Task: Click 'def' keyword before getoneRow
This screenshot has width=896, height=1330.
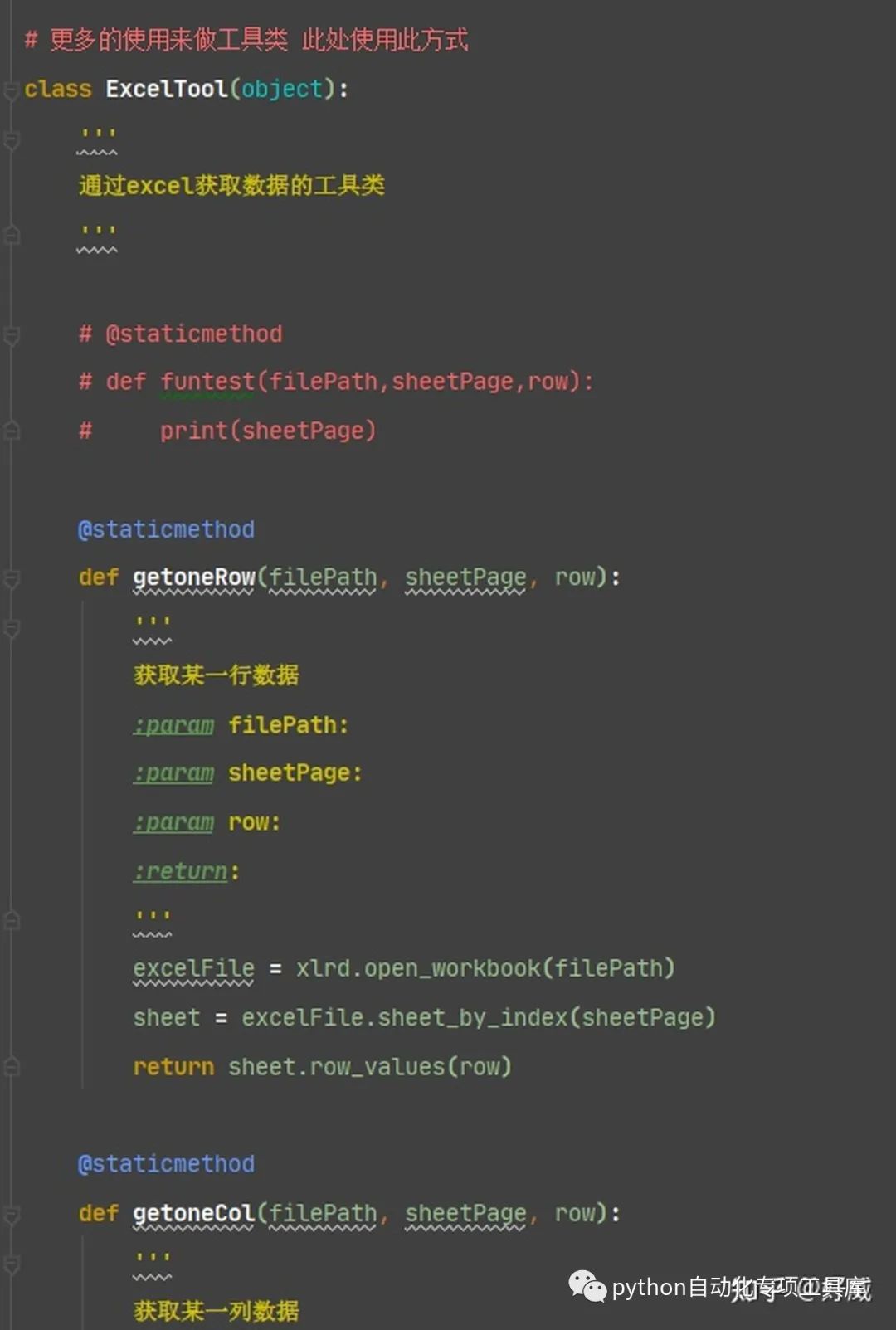Action: [99, 577]
